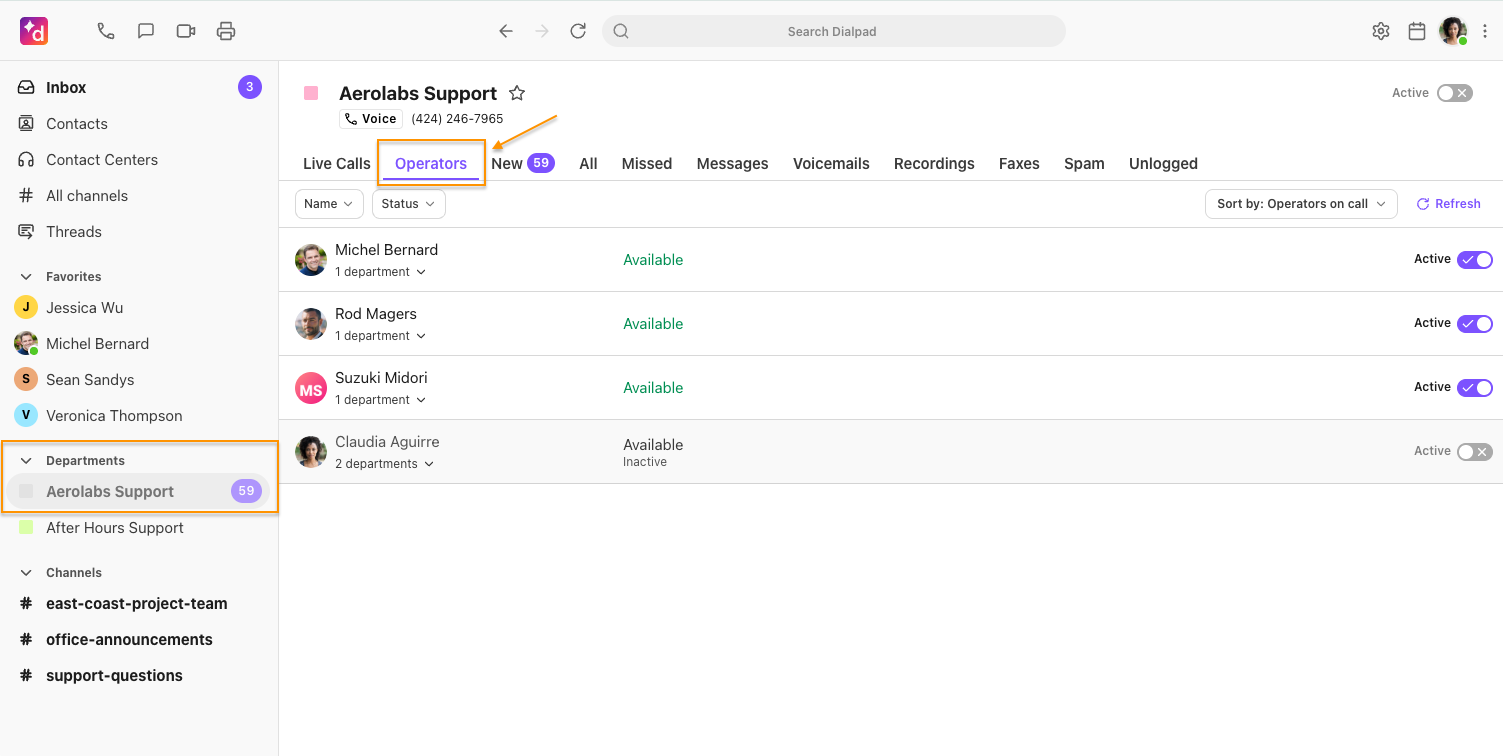This screenshot has width=1503, height=756.
Task: Click Claudia Aguirre's profile photo
Action: (311, 452)
